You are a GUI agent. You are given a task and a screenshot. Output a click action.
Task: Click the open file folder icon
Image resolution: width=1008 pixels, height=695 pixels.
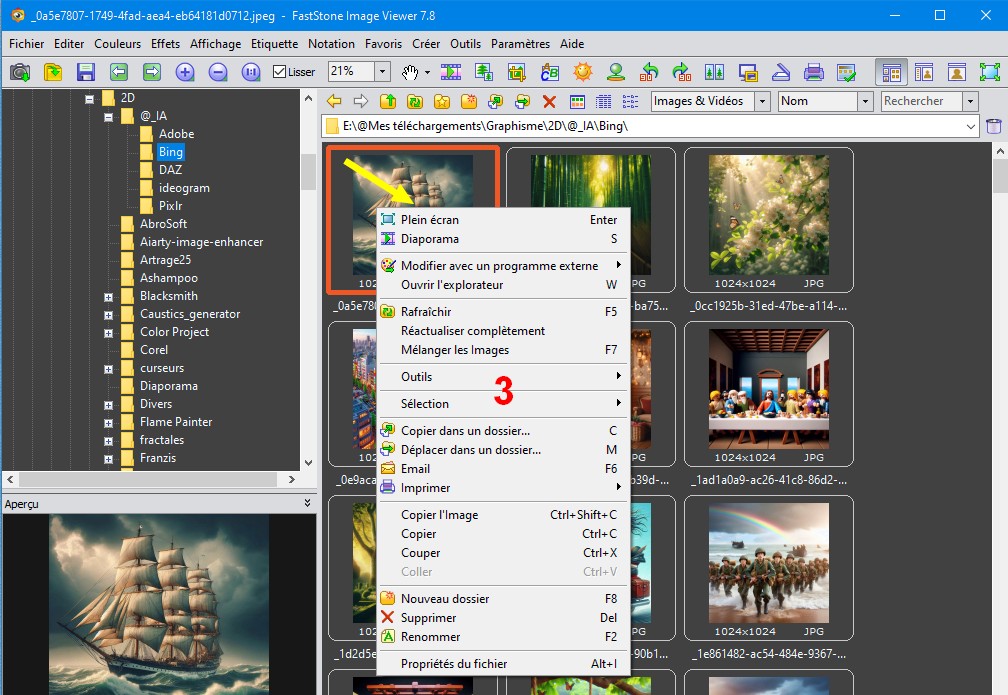point(53,71)
